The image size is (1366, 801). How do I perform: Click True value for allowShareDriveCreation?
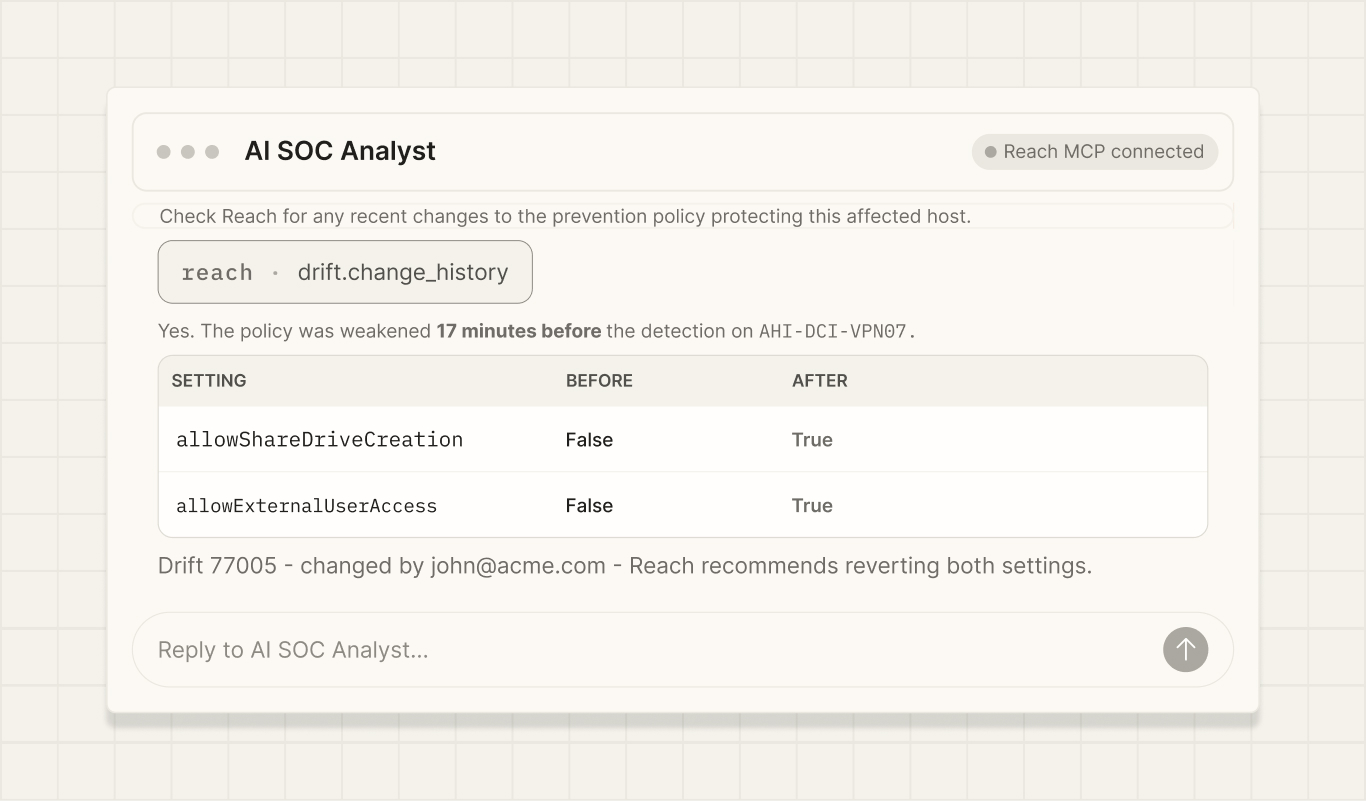[x=812, y=440]
